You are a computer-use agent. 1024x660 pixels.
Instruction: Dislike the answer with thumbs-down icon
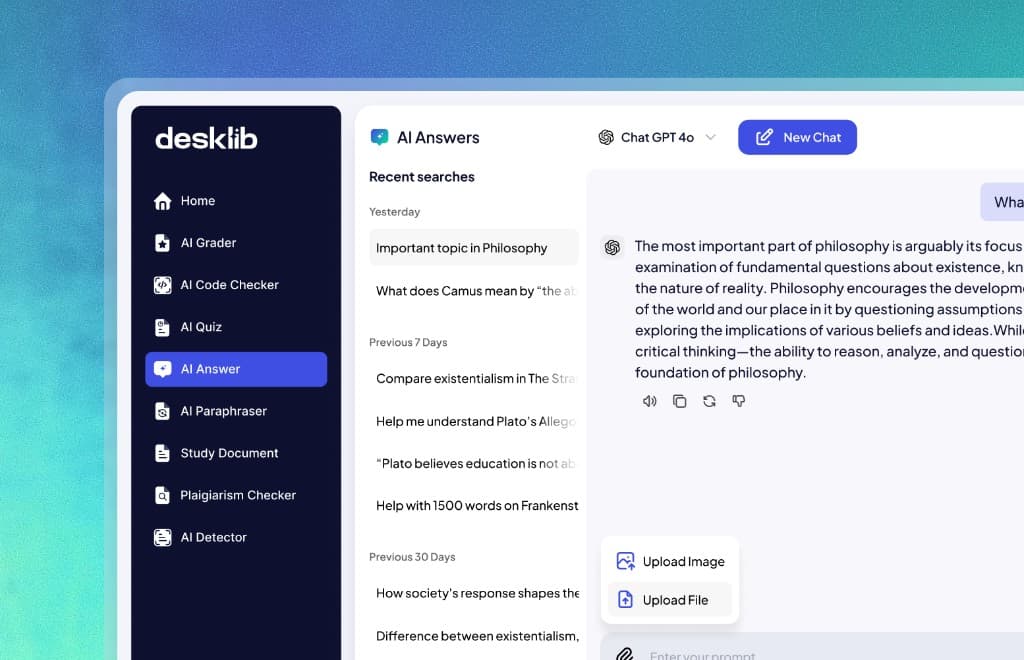pos(739,401)
